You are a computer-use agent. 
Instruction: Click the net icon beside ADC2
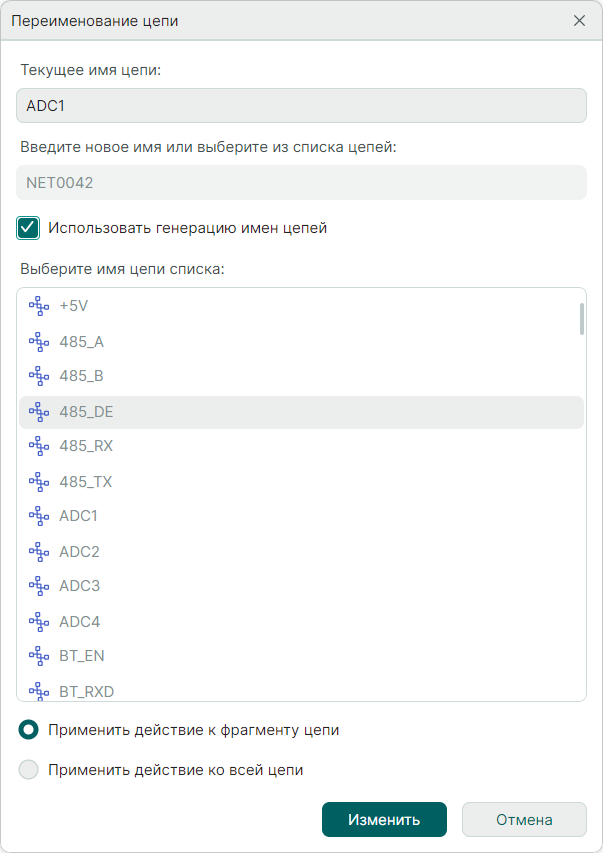click(39, 551)
